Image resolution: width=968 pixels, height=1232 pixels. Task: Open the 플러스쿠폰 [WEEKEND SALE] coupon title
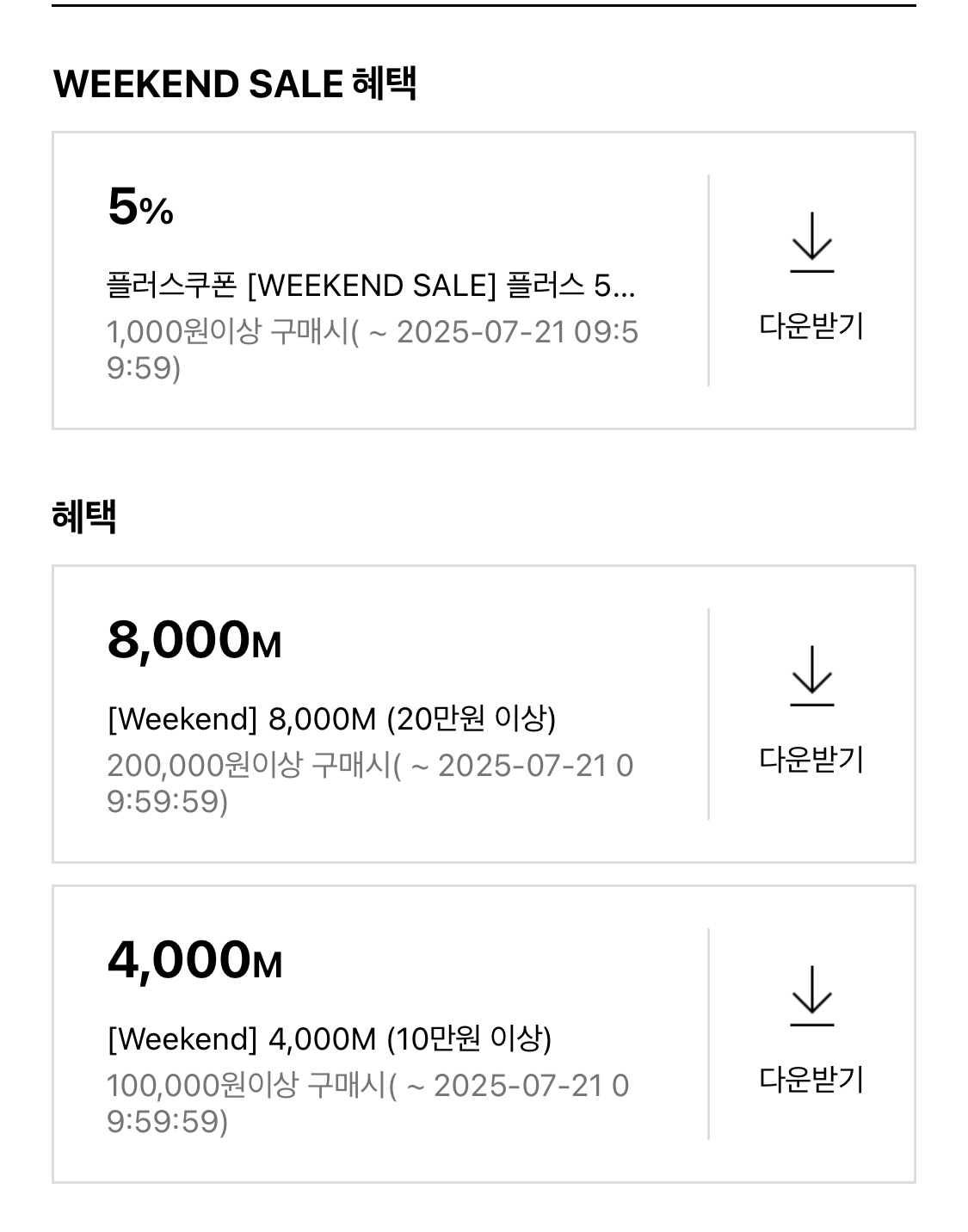click(371, 286)
